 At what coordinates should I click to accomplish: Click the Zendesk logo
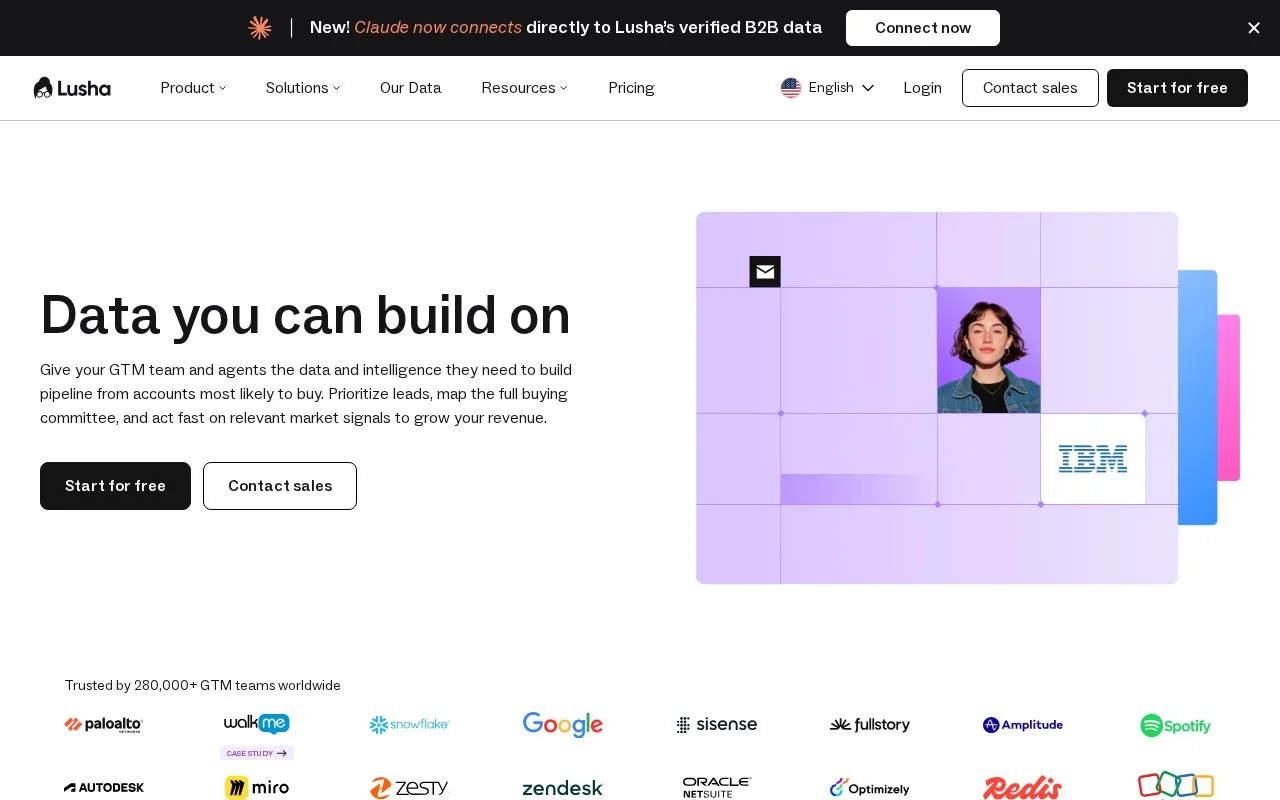coord(563,788)
